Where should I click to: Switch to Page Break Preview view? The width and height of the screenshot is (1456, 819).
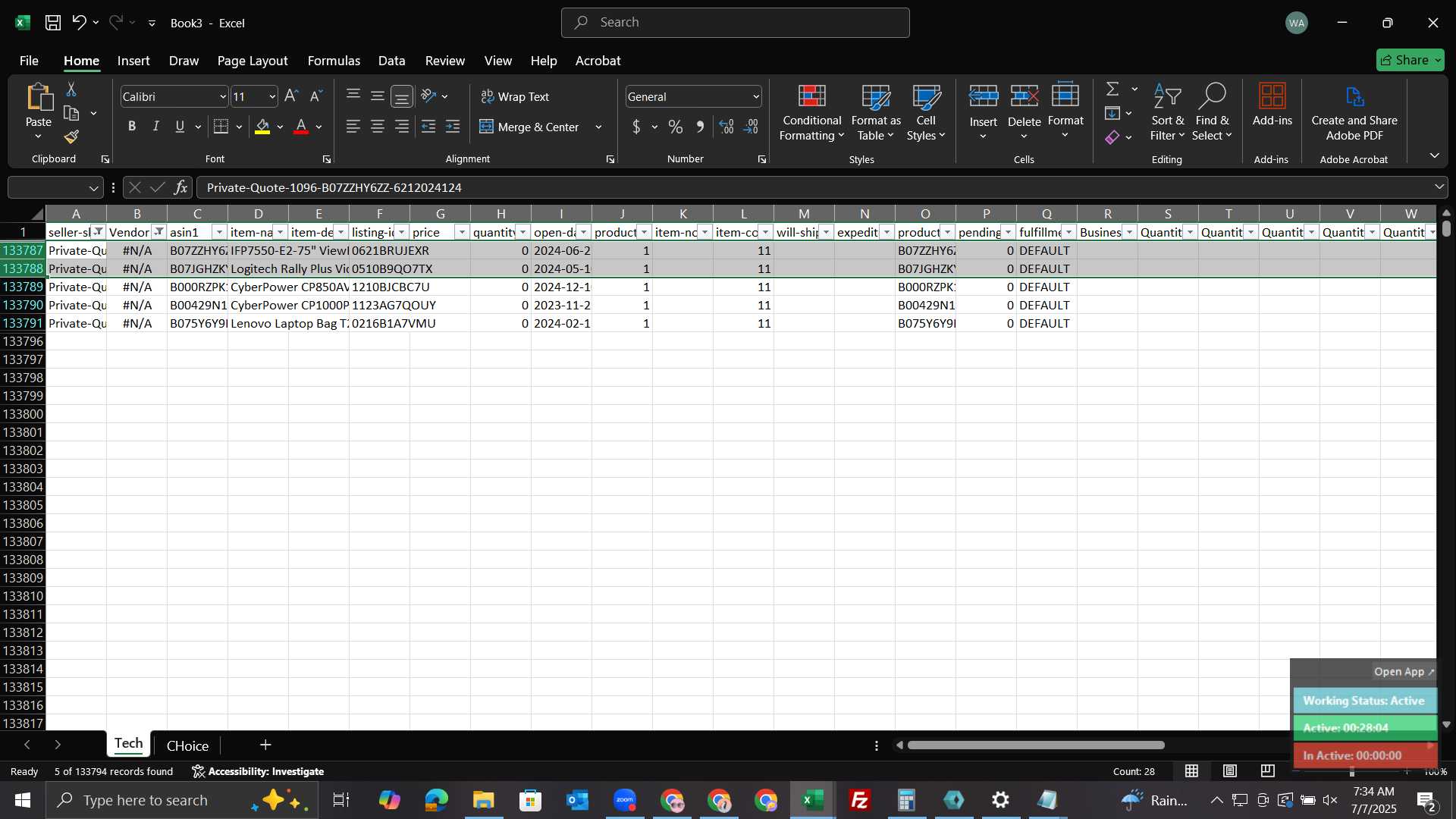click(x=1268, y=771)
